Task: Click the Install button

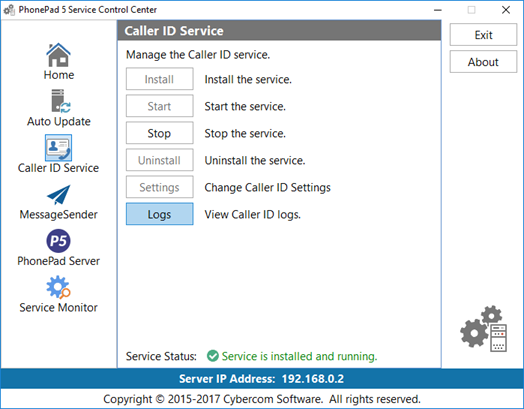Action: pos(159,79)
